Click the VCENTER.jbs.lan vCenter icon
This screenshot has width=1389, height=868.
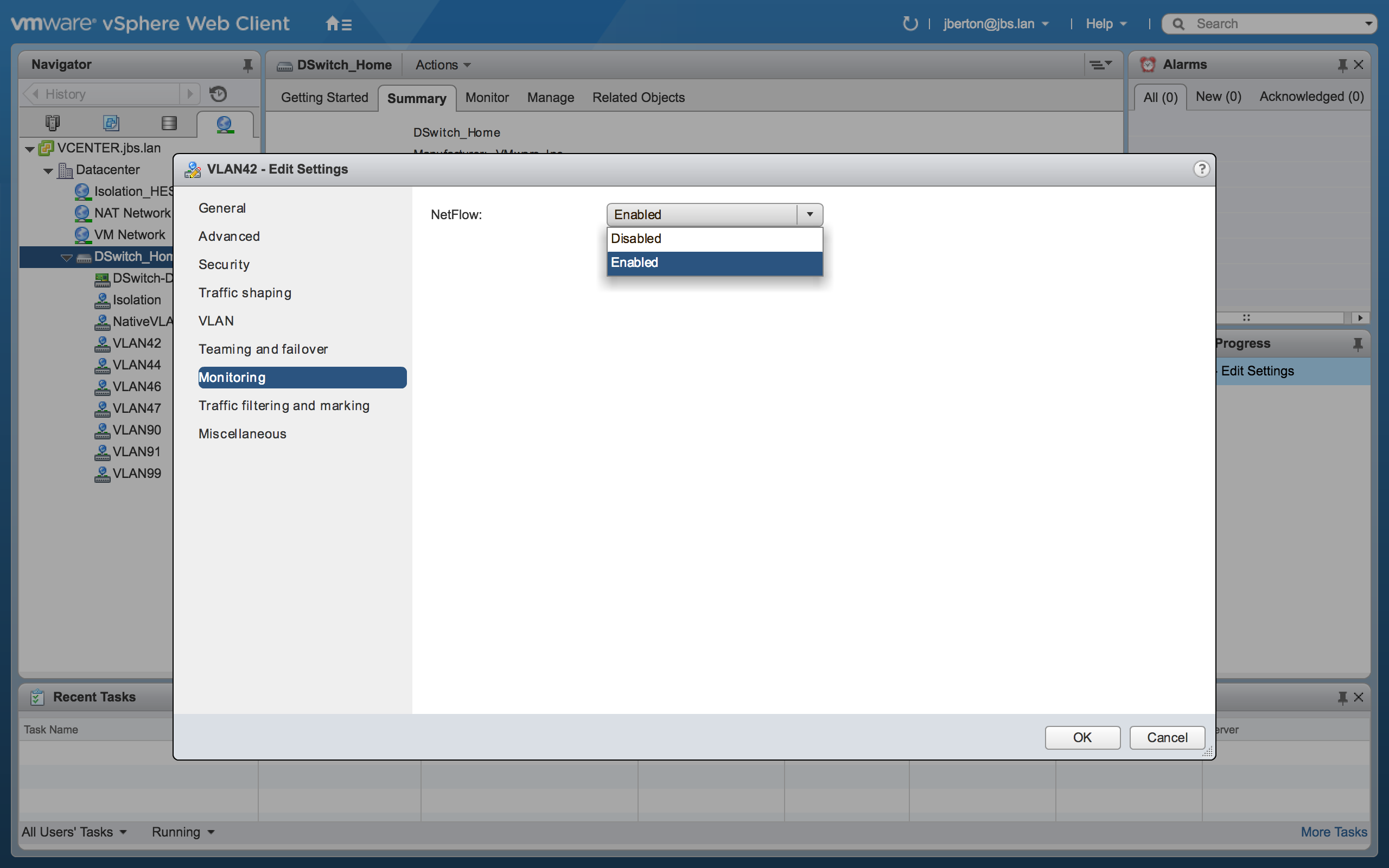coord(46,148)
